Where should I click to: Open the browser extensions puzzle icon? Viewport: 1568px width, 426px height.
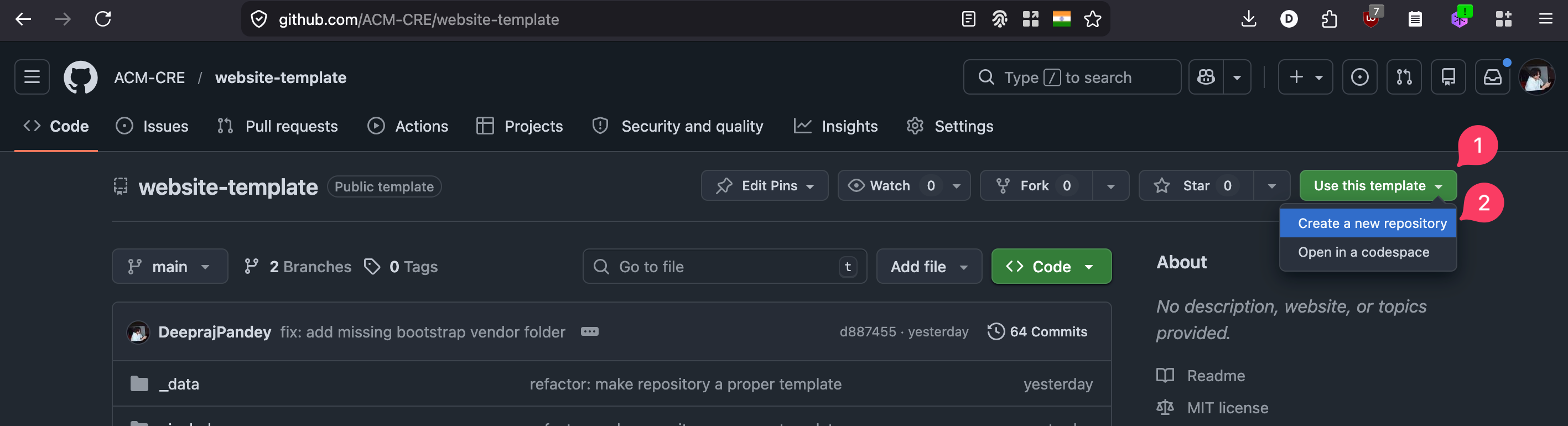click(x=1330, y=19)
